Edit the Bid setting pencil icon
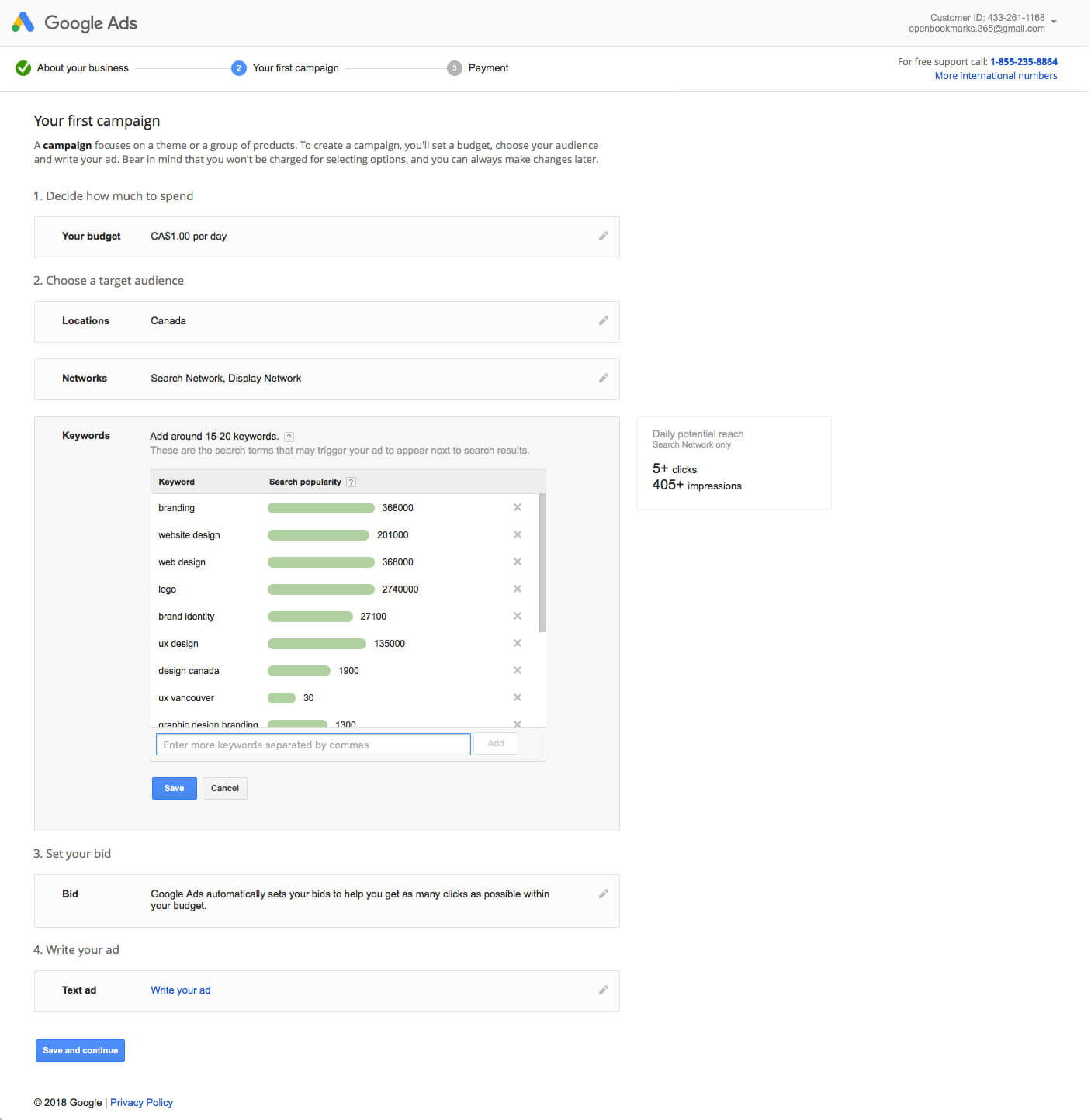Screen dimensions: 1091x1120 tap(603, 894)
